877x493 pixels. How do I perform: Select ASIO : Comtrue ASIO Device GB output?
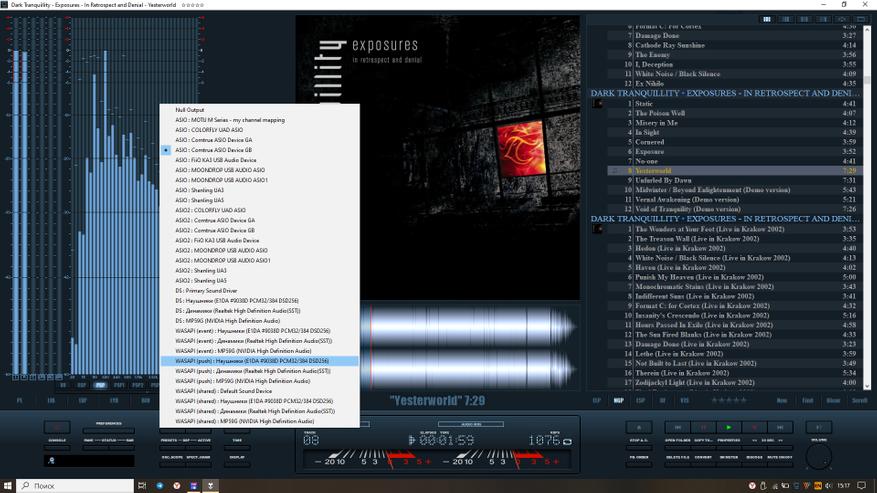click(x=215, y=150)
